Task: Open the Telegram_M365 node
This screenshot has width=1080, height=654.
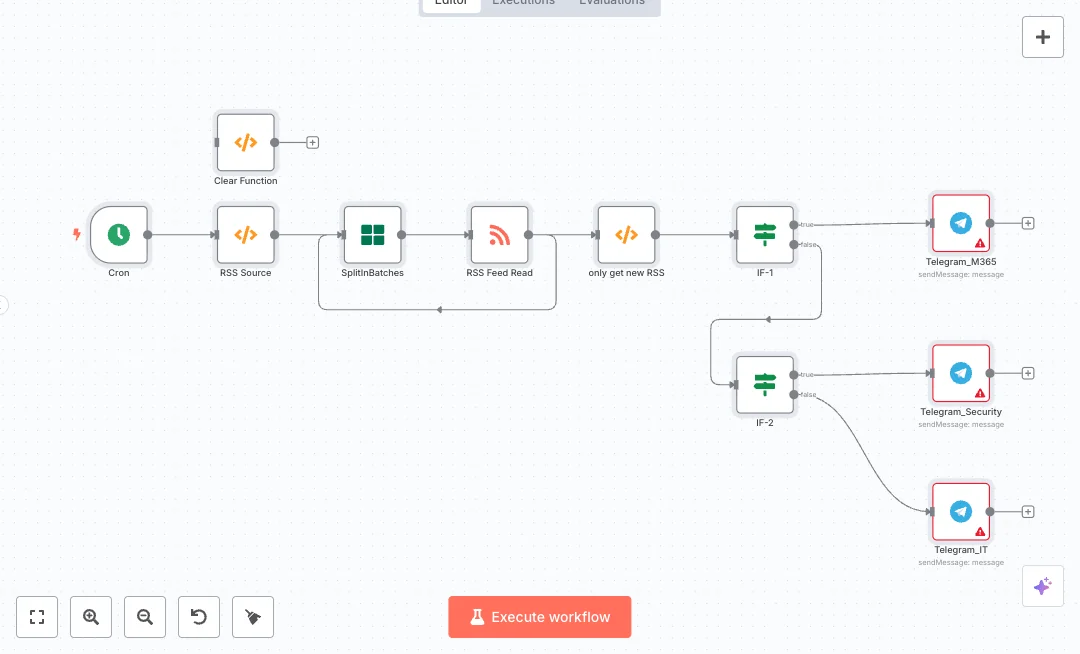Action: pos(960,224)
